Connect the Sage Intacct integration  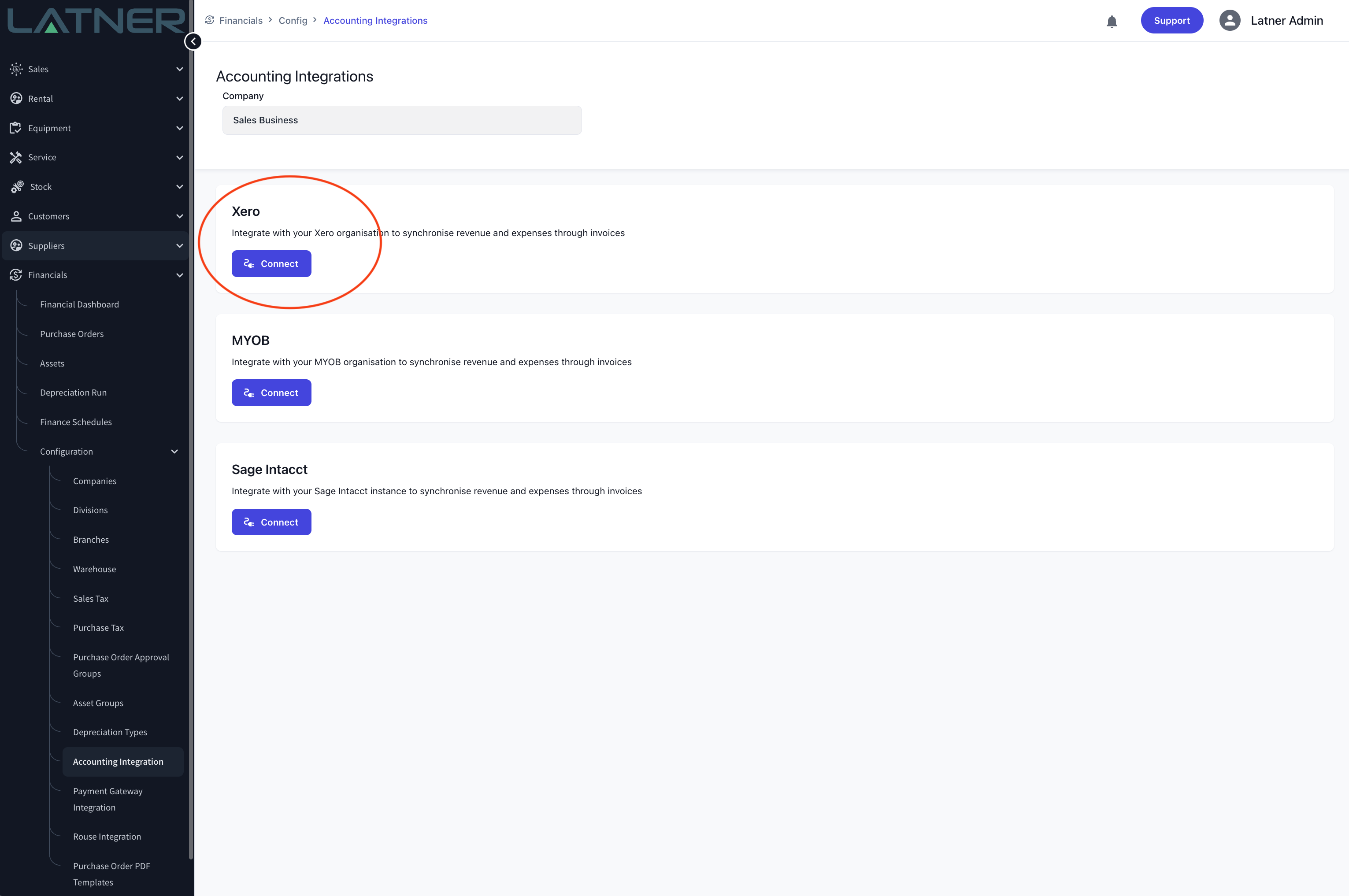(x=271, y=522)
